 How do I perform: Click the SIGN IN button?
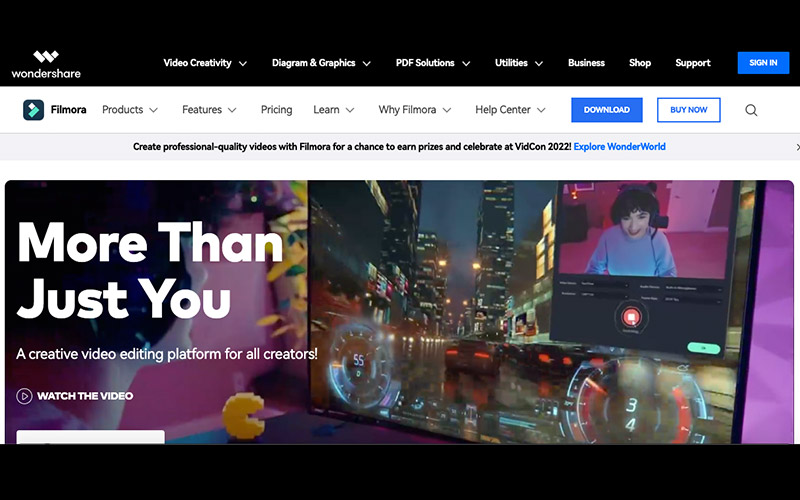coord(763,63)
